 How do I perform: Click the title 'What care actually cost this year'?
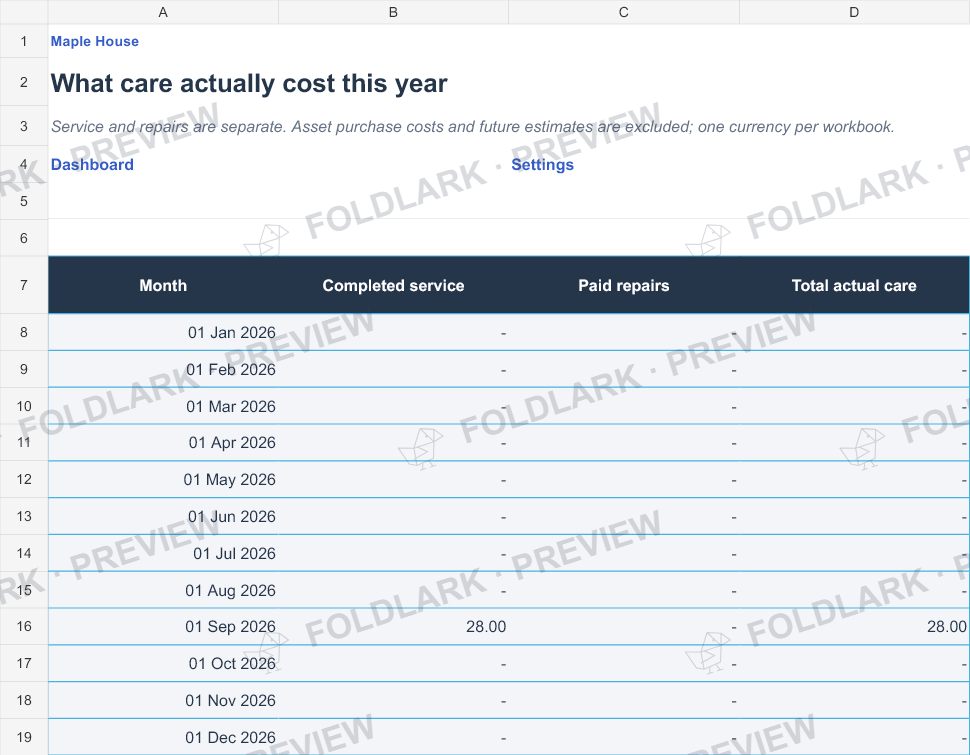[249, 84]
